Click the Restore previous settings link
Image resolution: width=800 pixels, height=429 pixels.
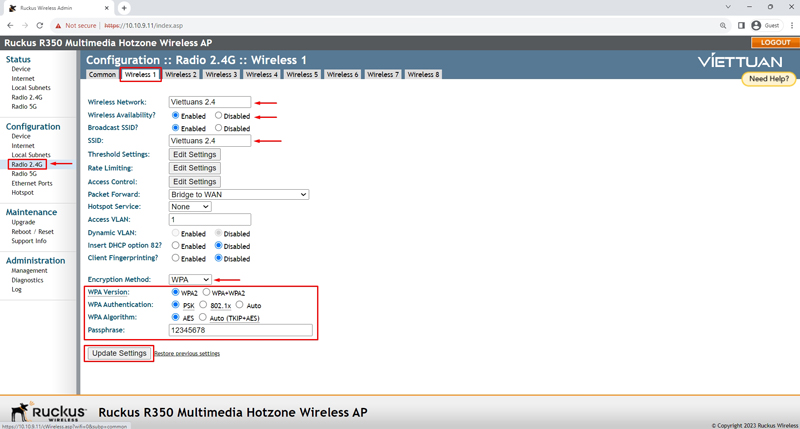[x=187, y=354]
